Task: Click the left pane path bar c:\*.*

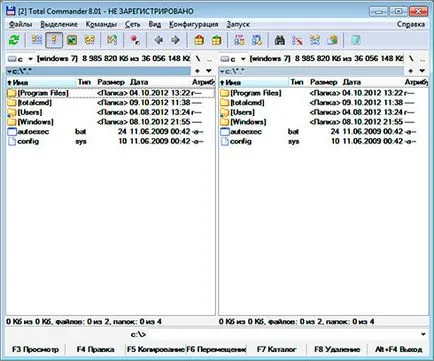Action: (x=99, y=71)
